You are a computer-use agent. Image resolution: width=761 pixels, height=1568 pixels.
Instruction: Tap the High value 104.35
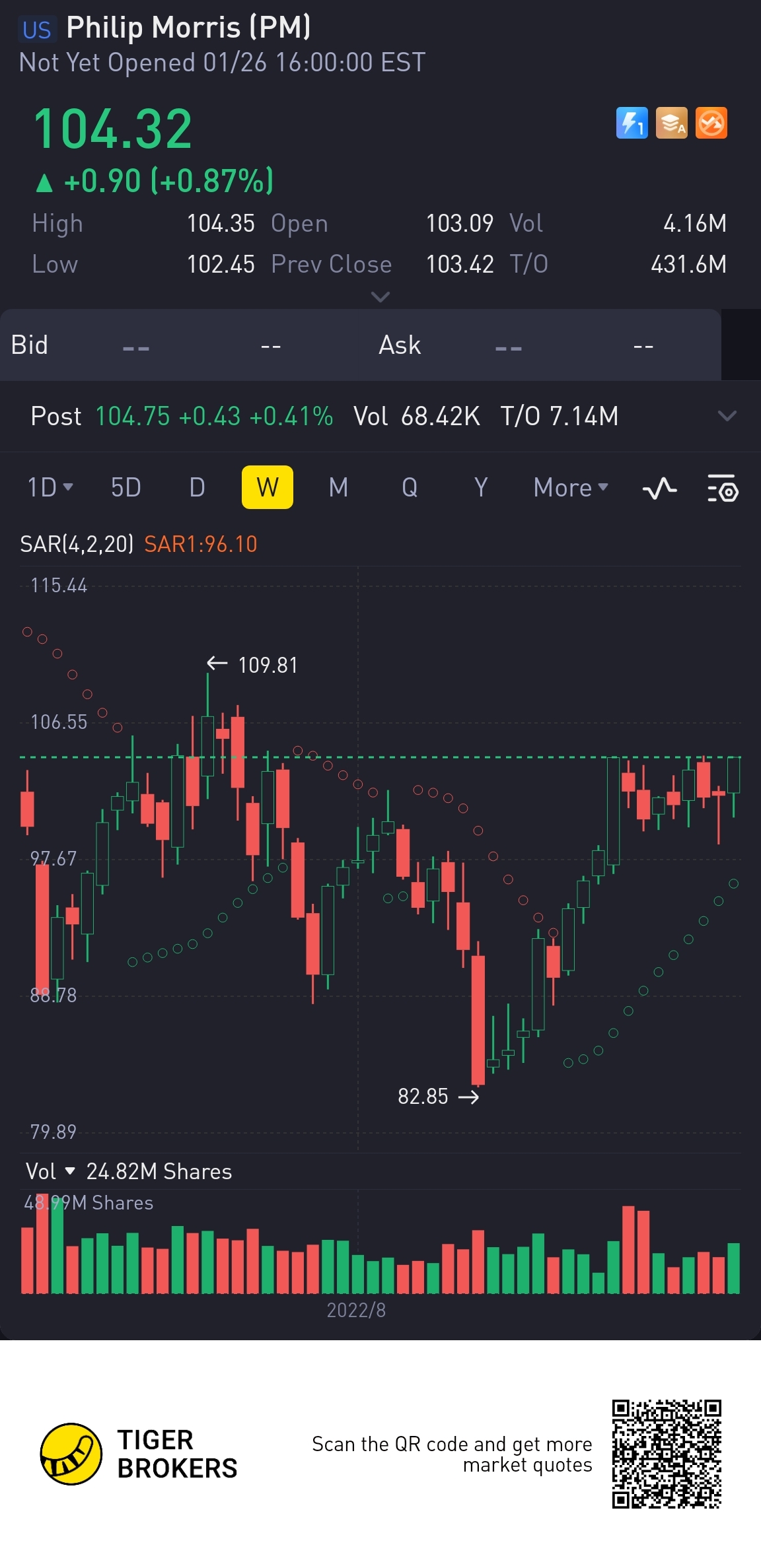(x=221, y=224)
